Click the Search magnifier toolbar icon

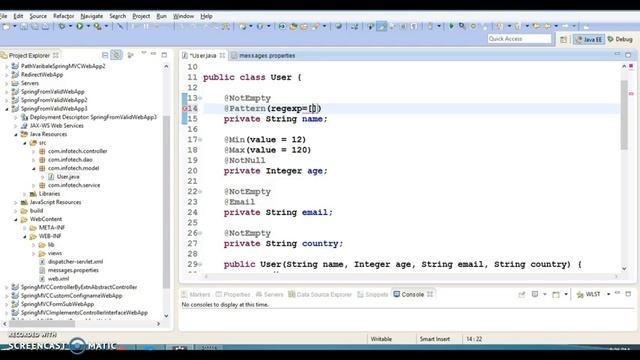[462, 27]
